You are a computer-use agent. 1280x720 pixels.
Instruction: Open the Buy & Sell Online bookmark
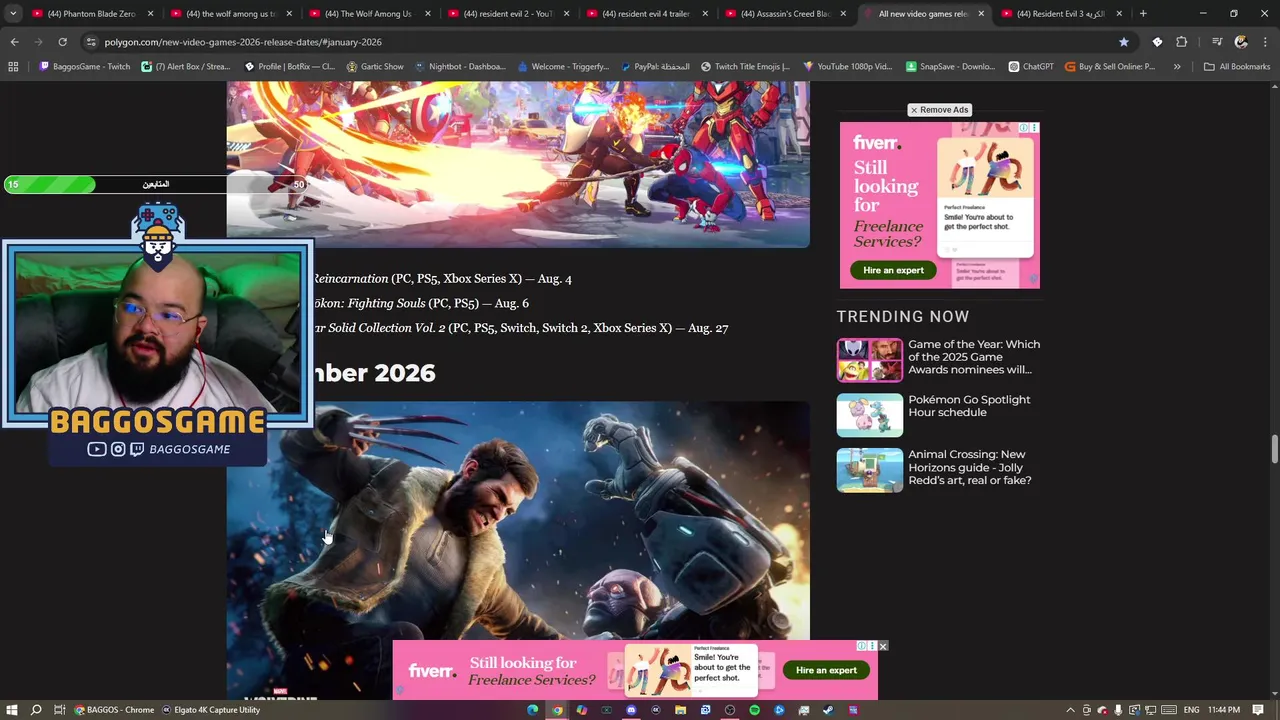coord(1110,67)
